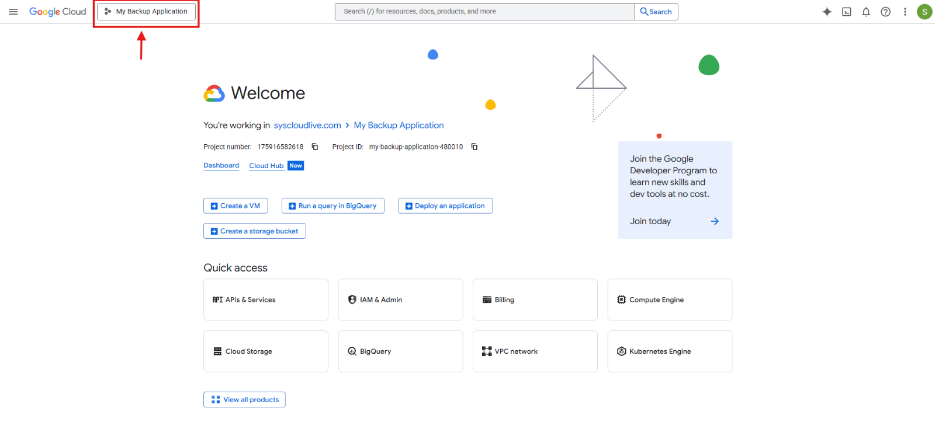Open the IAM & Admin quick access card
Image resolution: width=936 pixels, height=436 pixels.
pyautogui.click(x=400, y=300)
